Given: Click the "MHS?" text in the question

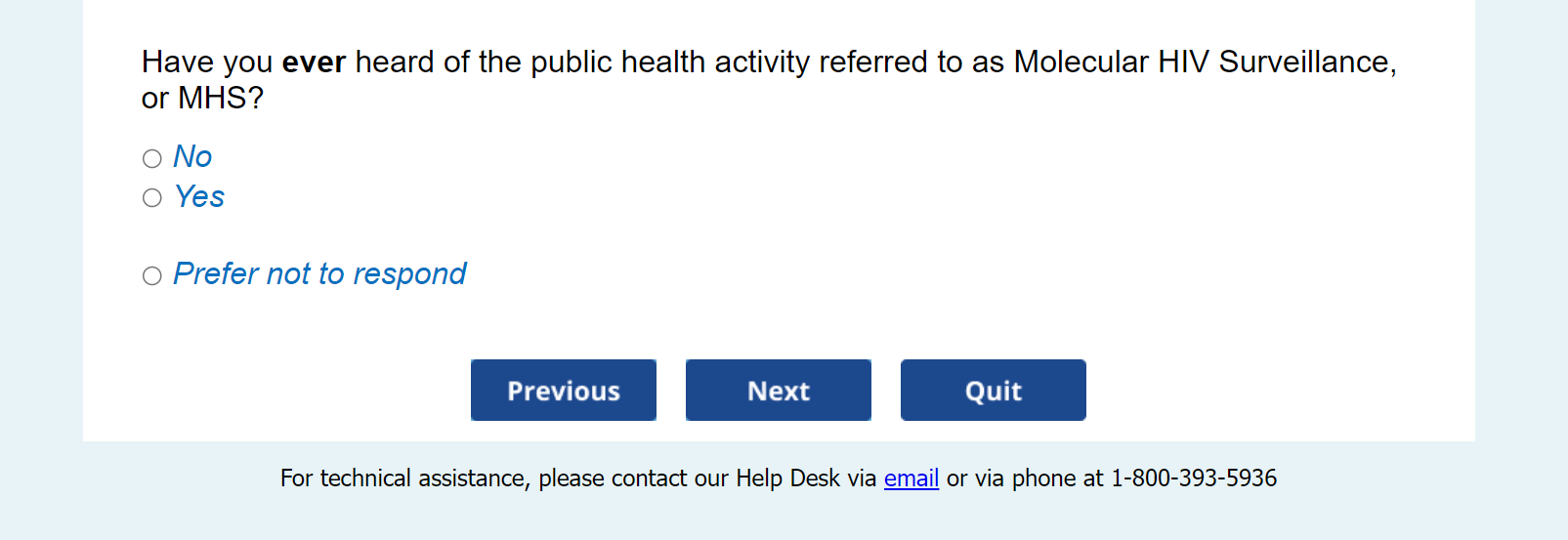Looking at the screenshot, I should (221, 99).
